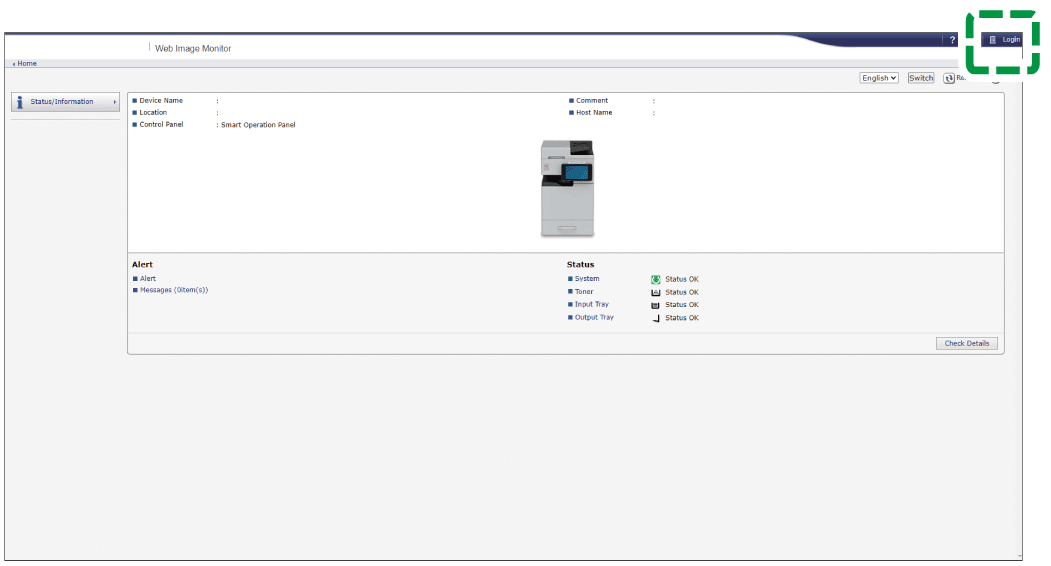Click the Status/Information info icon

tap(19, 102)
